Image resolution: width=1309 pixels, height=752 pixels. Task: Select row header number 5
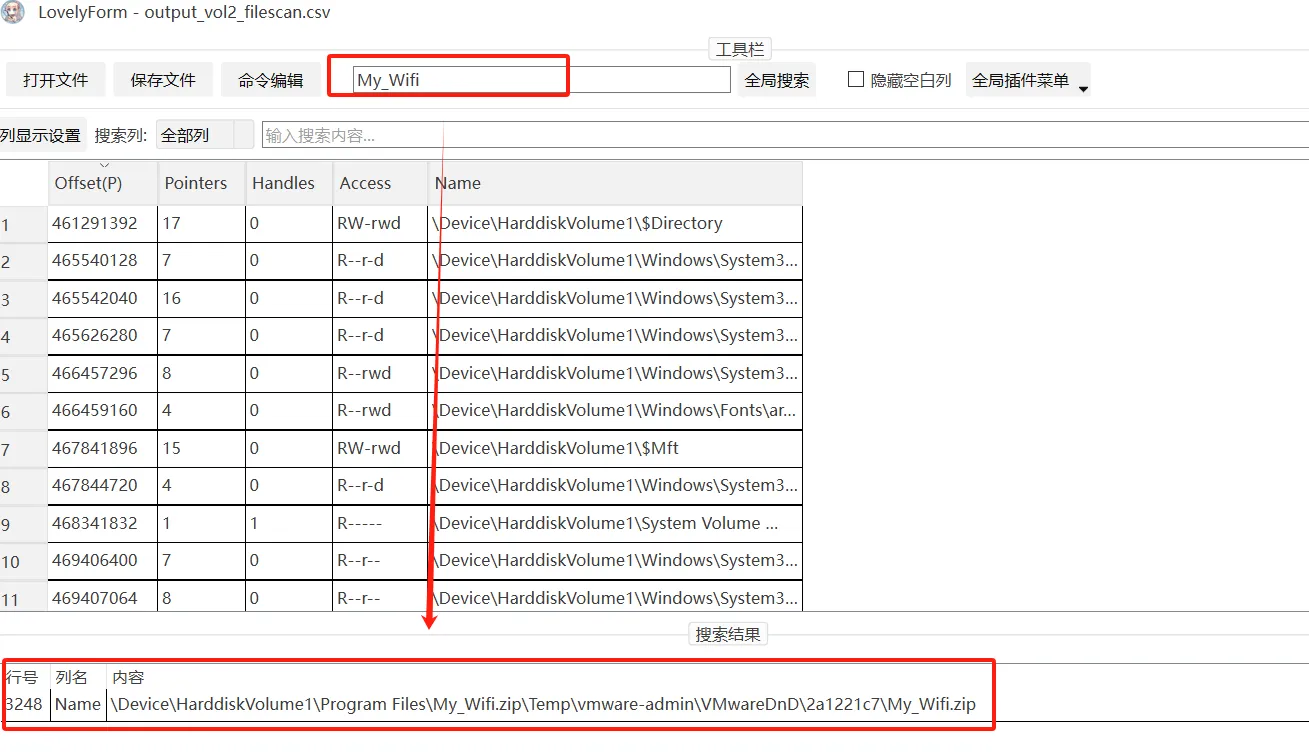pyautogui.click(x=24, y=374)
